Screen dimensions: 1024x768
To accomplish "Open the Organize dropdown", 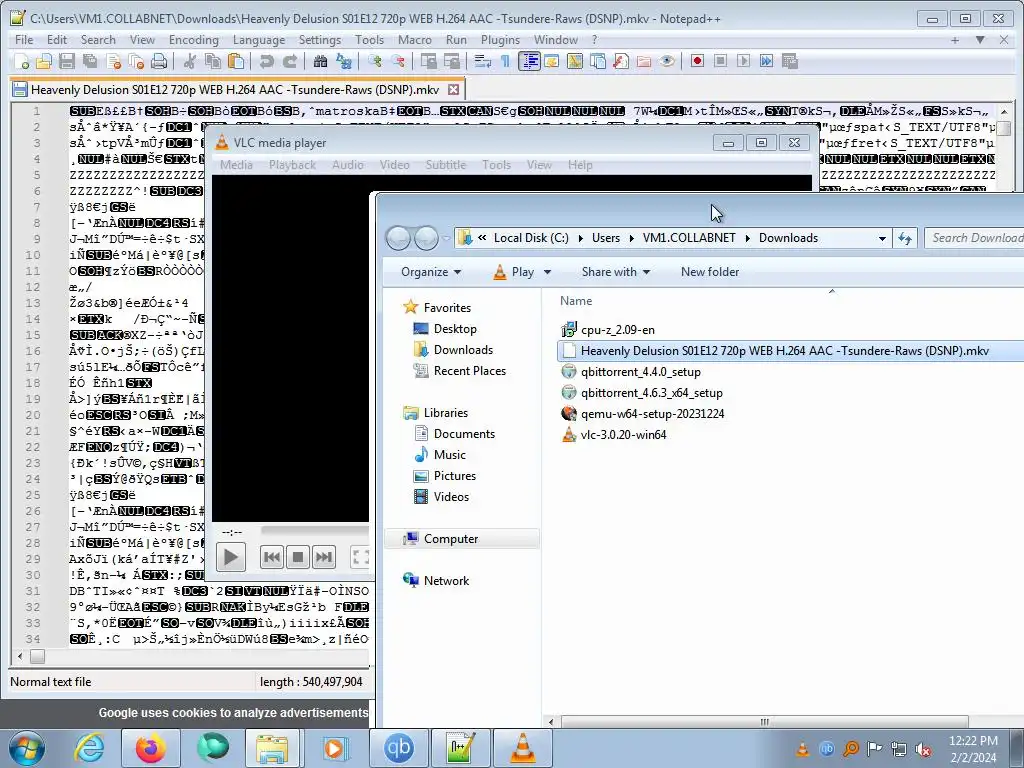I will [x=431, y=272].
